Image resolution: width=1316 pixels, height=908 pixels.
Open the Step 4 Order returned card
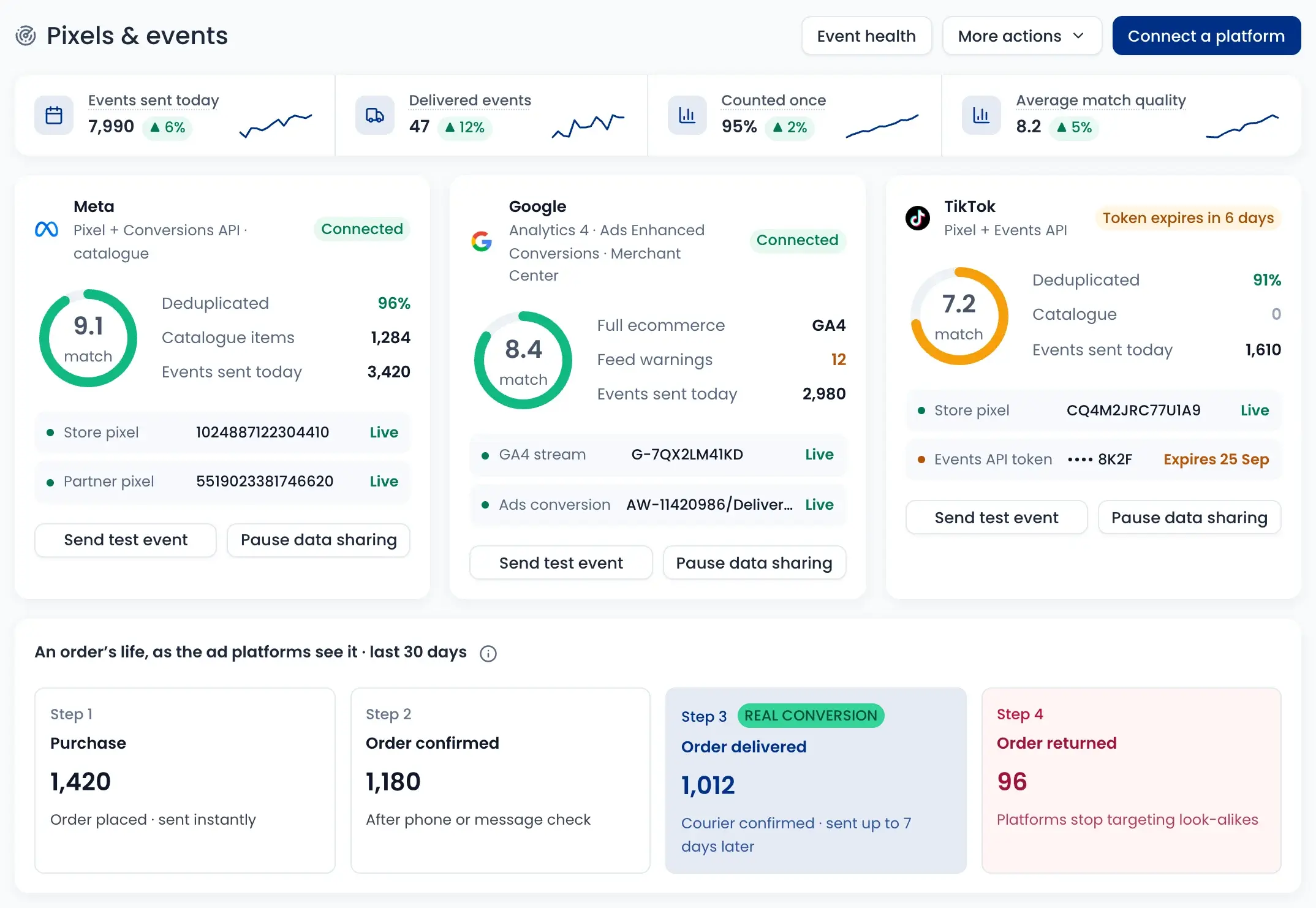point(1132,780)
